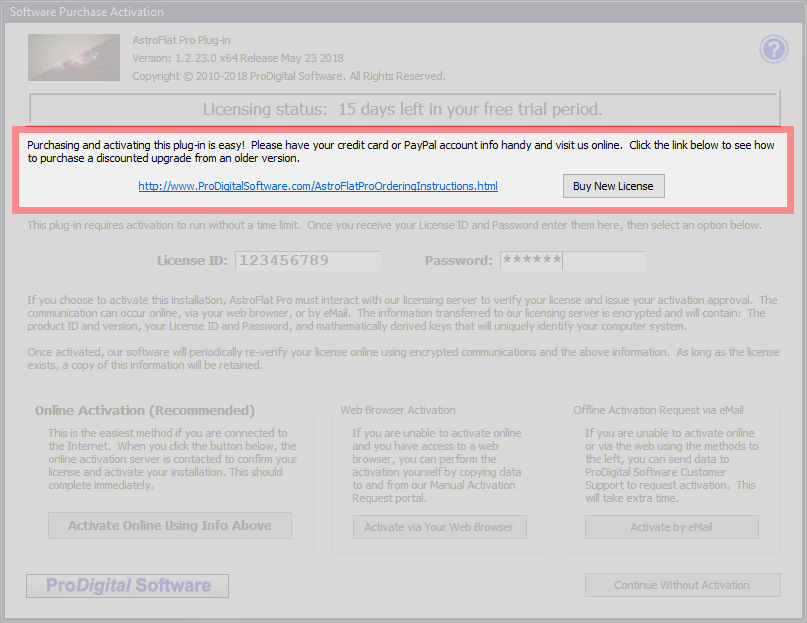Image resolution: width=807 pixels, height=623 pixels.
Task: Click the 'AstroFlat Pro Plug-in' title text
Action: 181,40
